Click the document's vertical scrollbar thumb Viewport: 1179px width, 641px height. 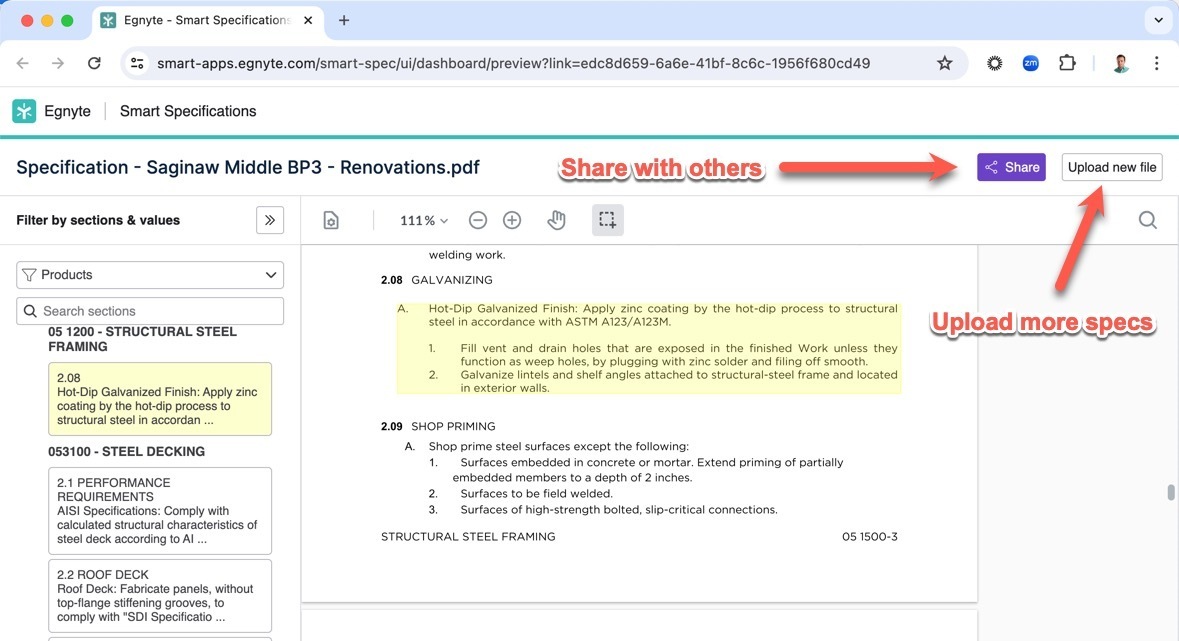pos(1170,492)
